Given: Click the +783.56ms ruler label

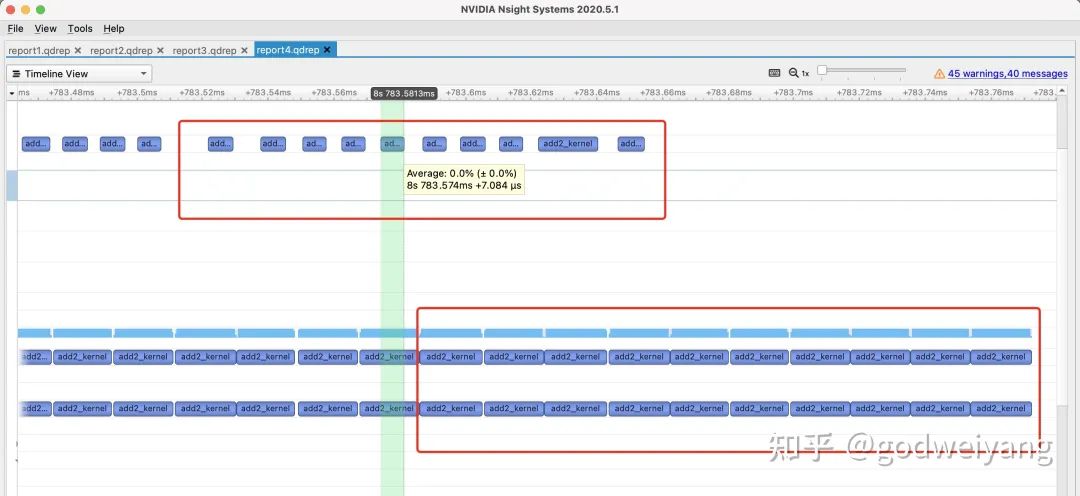Looking at the screenshot, I should tap(334, 92).
